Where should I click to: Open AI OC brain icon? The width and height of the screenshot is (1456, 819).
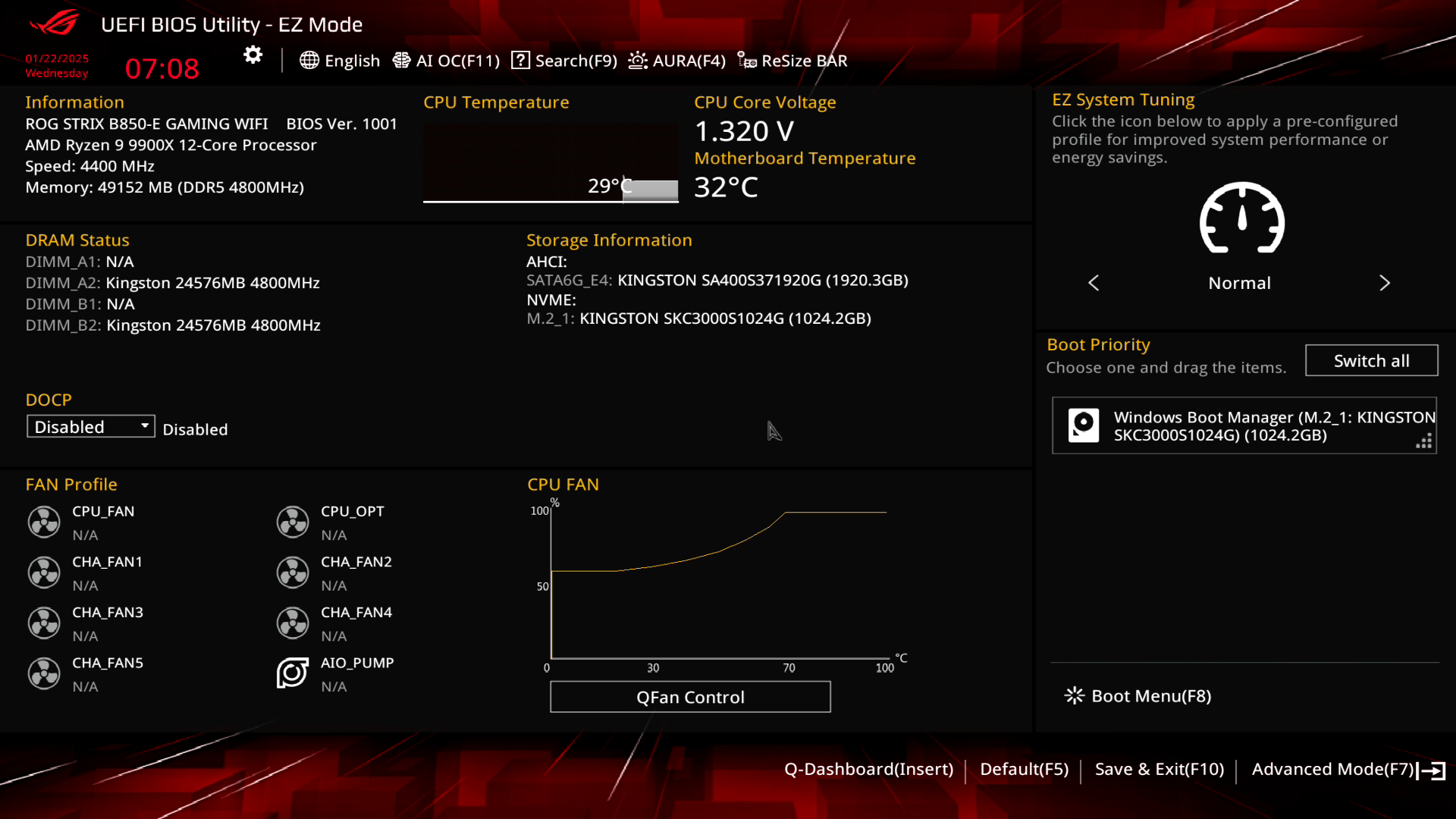tap(401, 61)
